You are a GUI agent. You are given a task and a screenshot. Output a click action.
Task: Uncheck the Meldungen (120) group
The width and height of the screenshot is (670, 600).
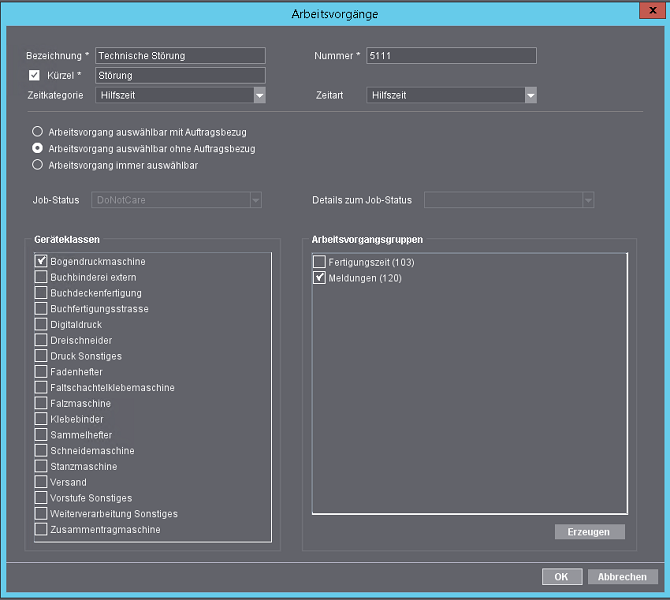click(x=320, y=277)
